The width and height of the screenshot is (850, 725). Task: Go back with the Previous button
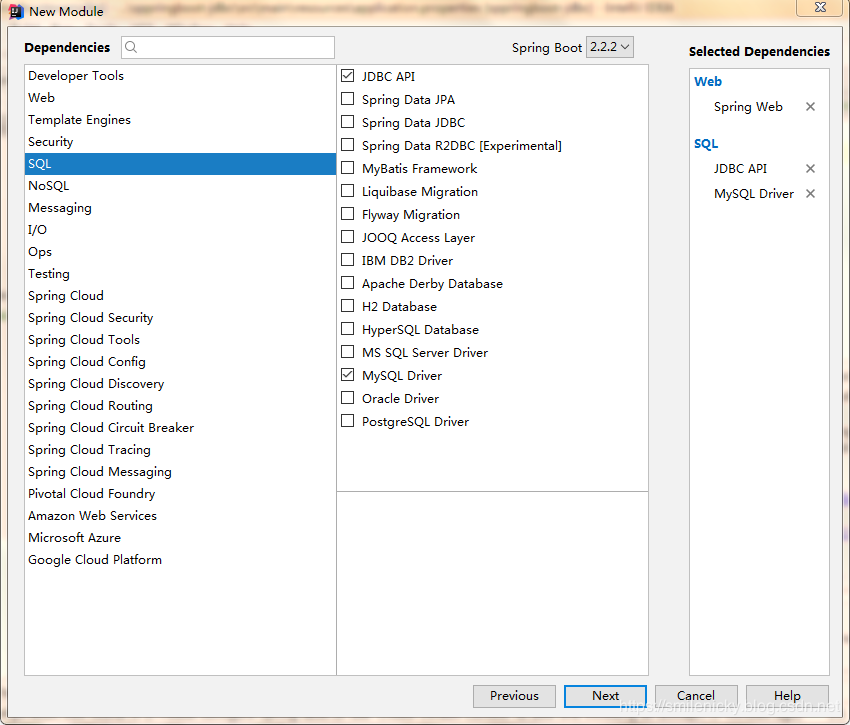click(x=514, y=696)
